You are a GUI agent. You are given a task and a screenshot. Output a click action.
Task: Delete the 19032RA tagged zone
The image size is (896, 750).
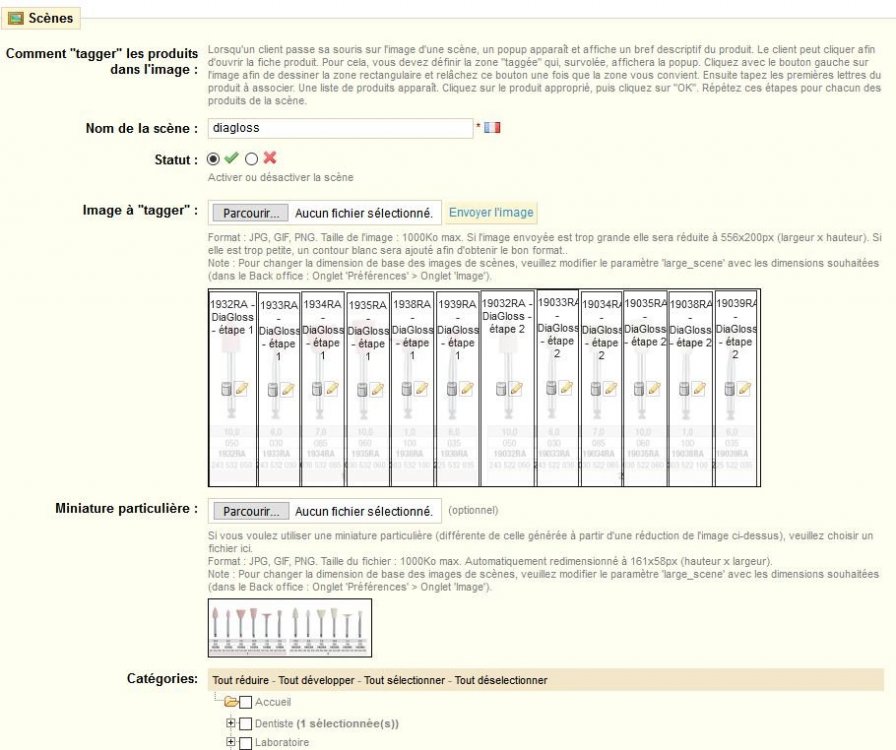(501, 389)
